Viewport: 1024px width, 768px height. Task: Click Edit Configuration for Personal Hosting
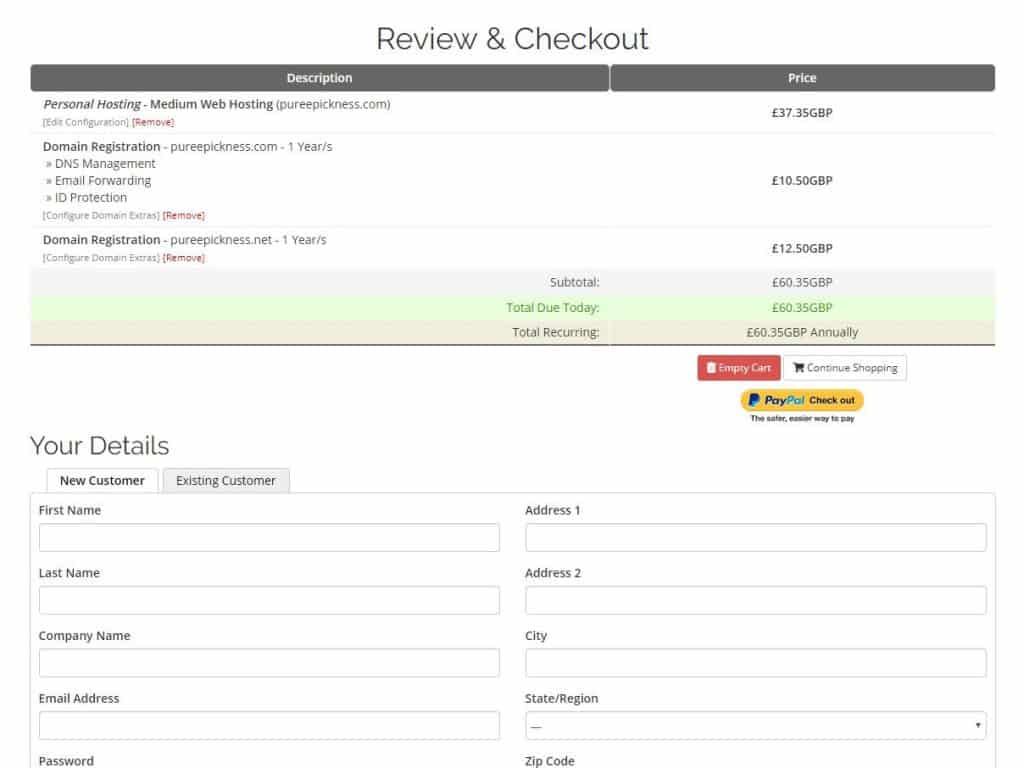(x=86, y=122)
